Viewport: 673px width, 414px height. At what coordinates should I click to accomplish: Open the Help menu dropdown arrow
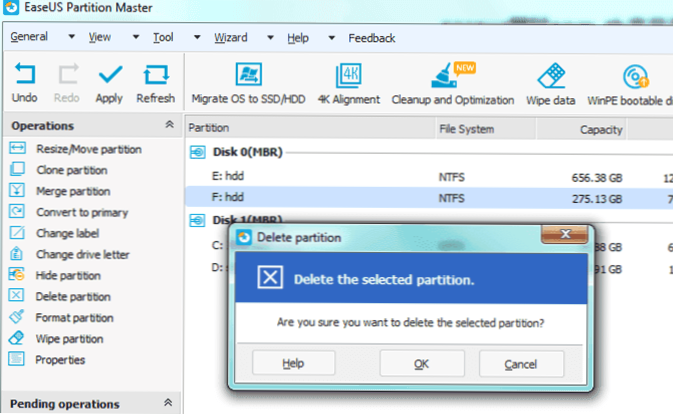(x=331, y=38)
